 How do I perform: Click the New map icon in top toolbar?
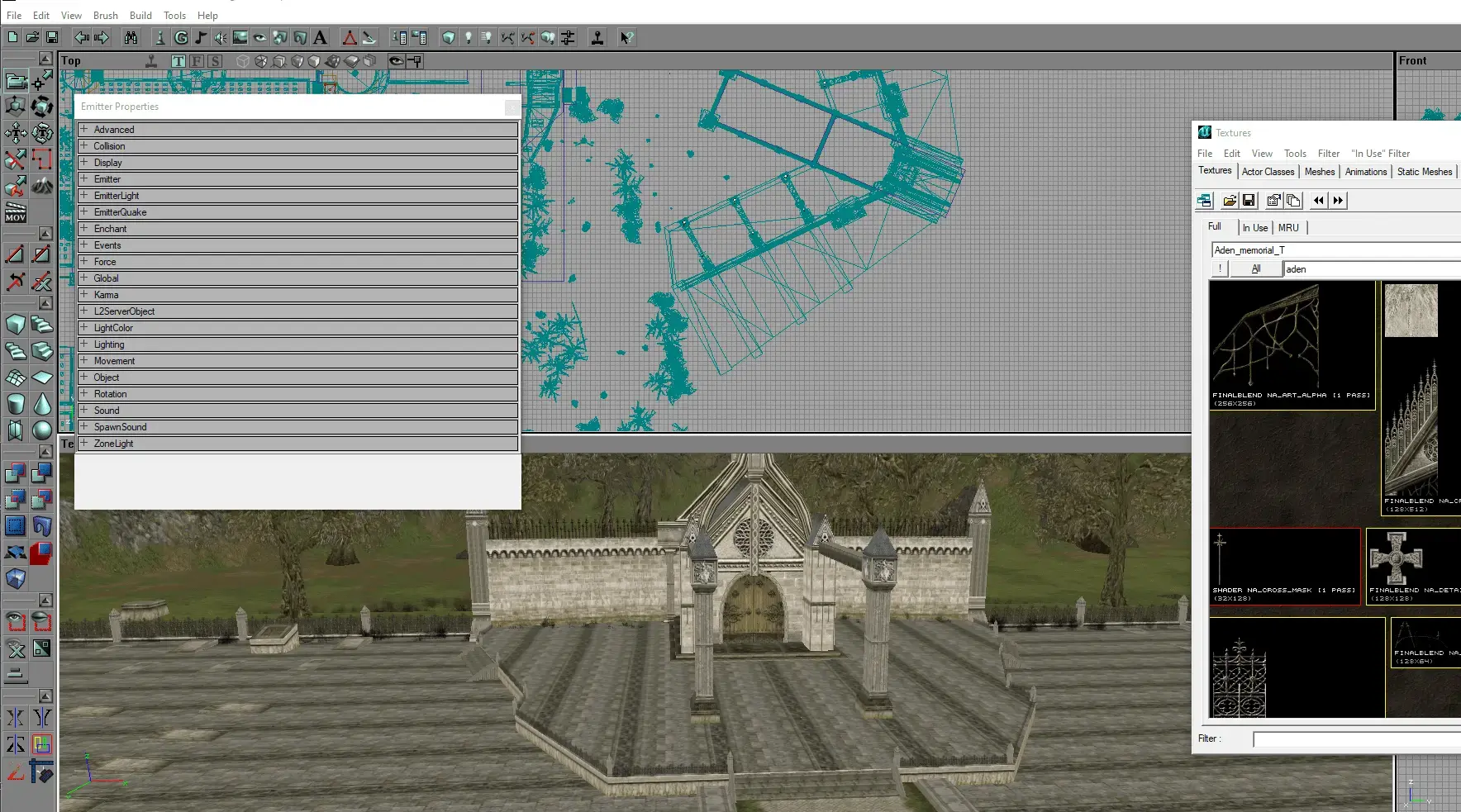coord(12,37)
